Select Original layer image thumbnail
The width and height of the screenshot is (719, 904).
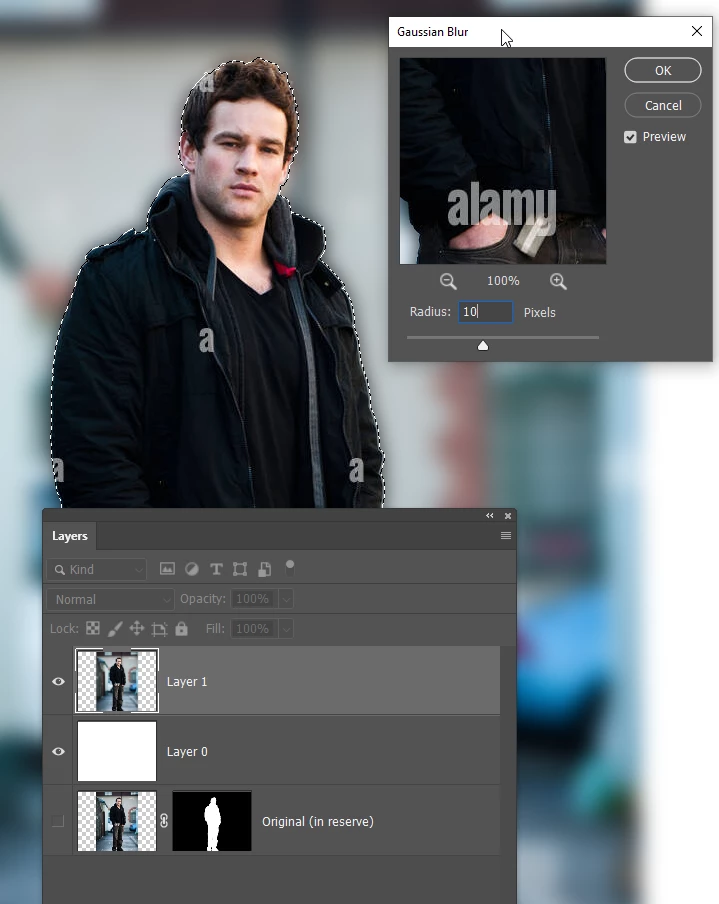(117, 821)
